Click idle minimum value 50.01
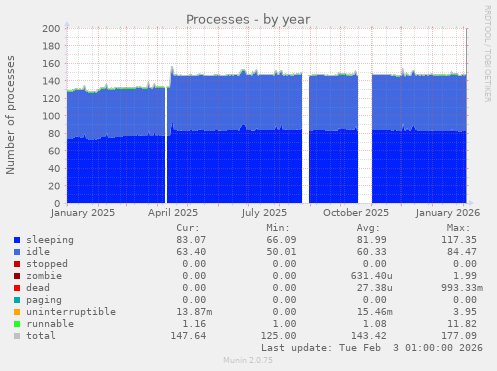The width and height of the screenshot is (497, 371). (281, 252)
